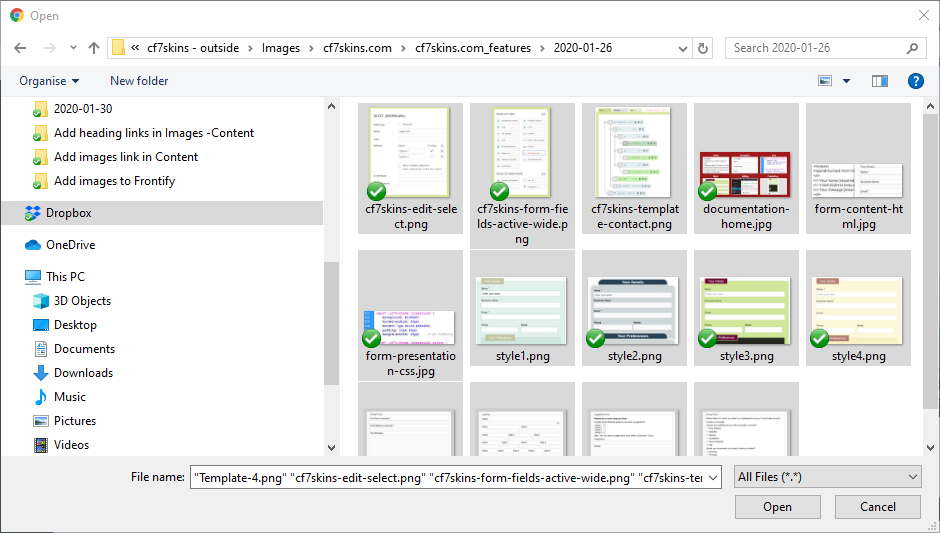Click the documentation-home.jpg thumbnail
The width and height of the screenshot is (940, 533).
[746, 176]
